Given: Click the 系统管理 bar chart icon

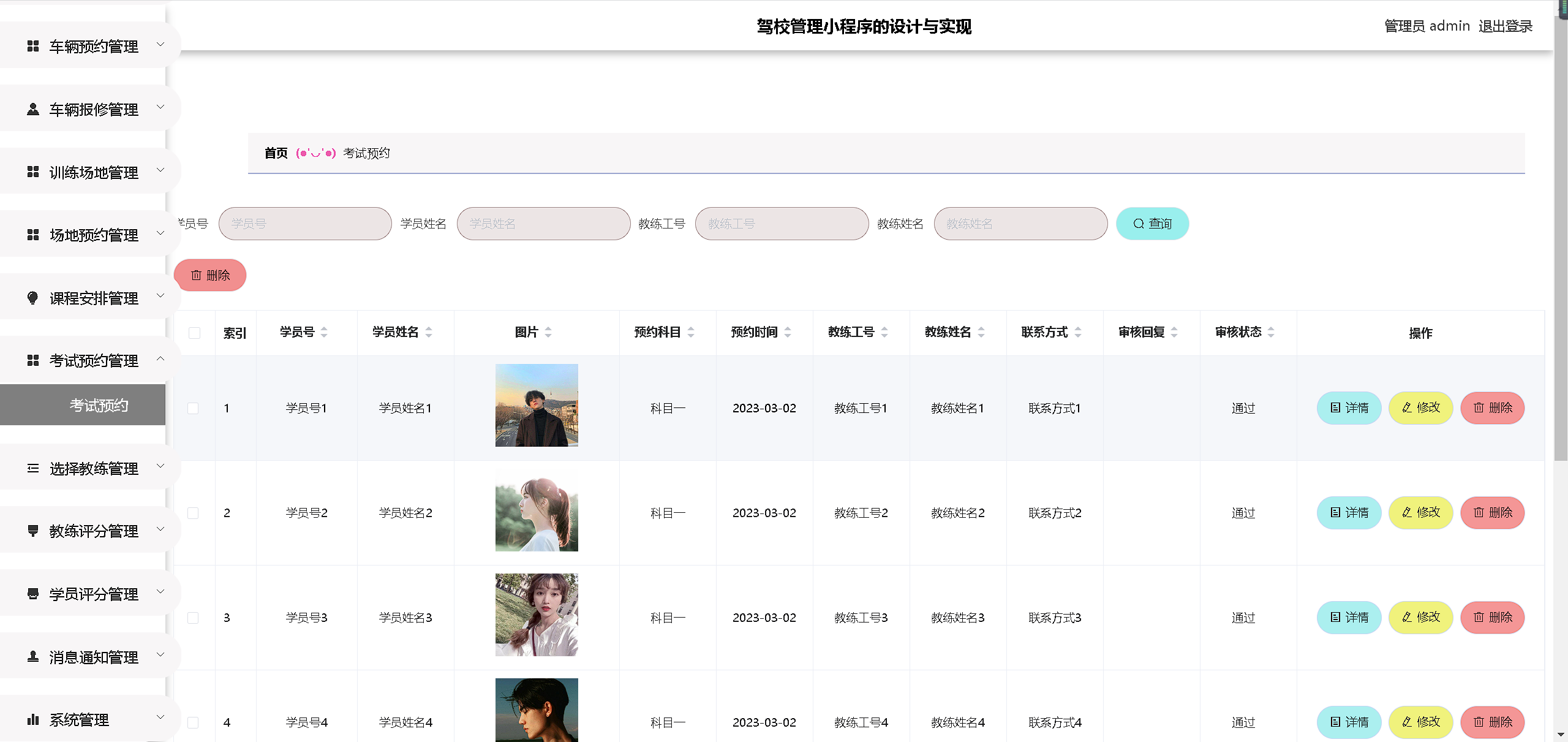Looking at the screenshot, I should click(33, 719).
